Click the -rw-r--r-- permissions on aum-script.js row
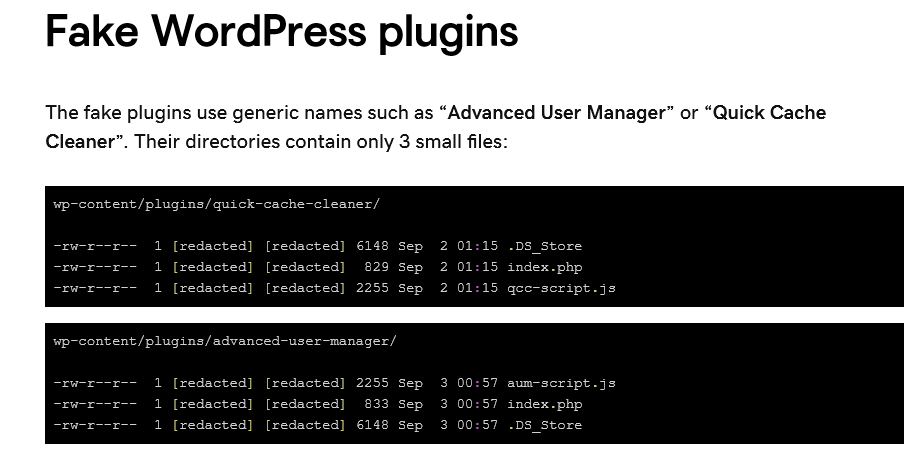The width and height of the screenshot is (921, 457). [95, 383]
